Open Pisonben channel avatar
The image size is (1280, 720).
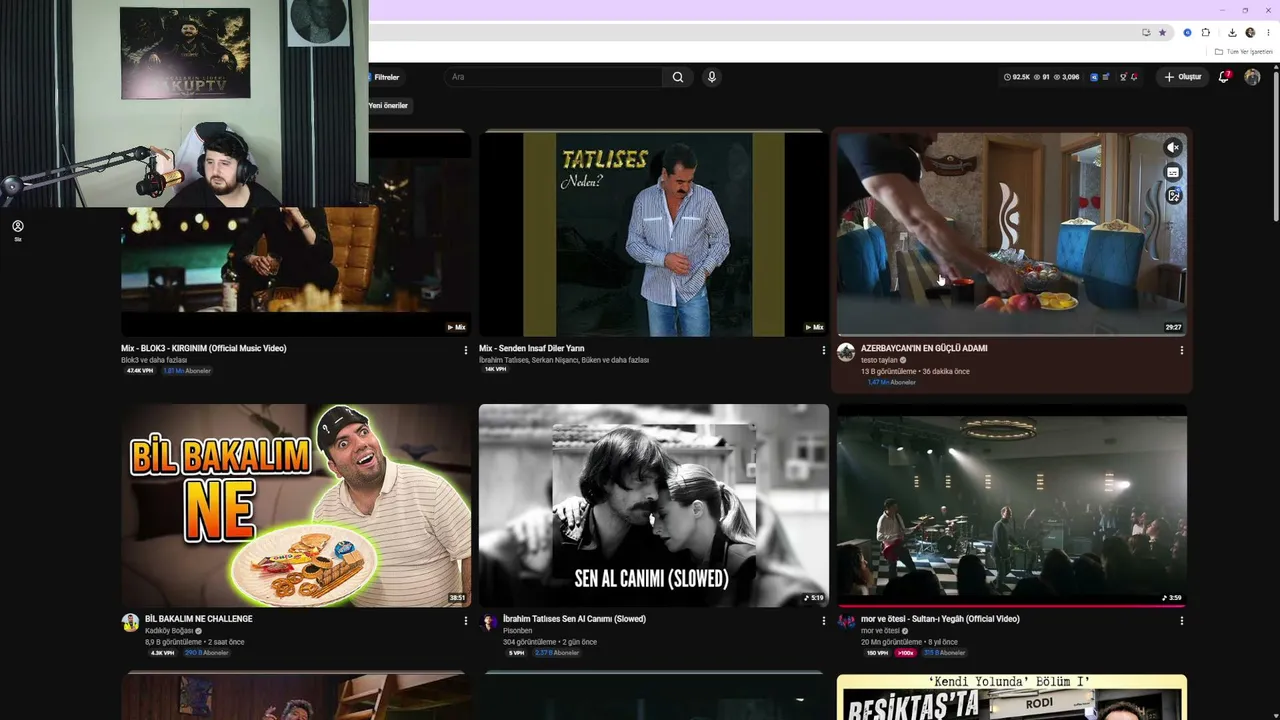[x=489, y=623]
